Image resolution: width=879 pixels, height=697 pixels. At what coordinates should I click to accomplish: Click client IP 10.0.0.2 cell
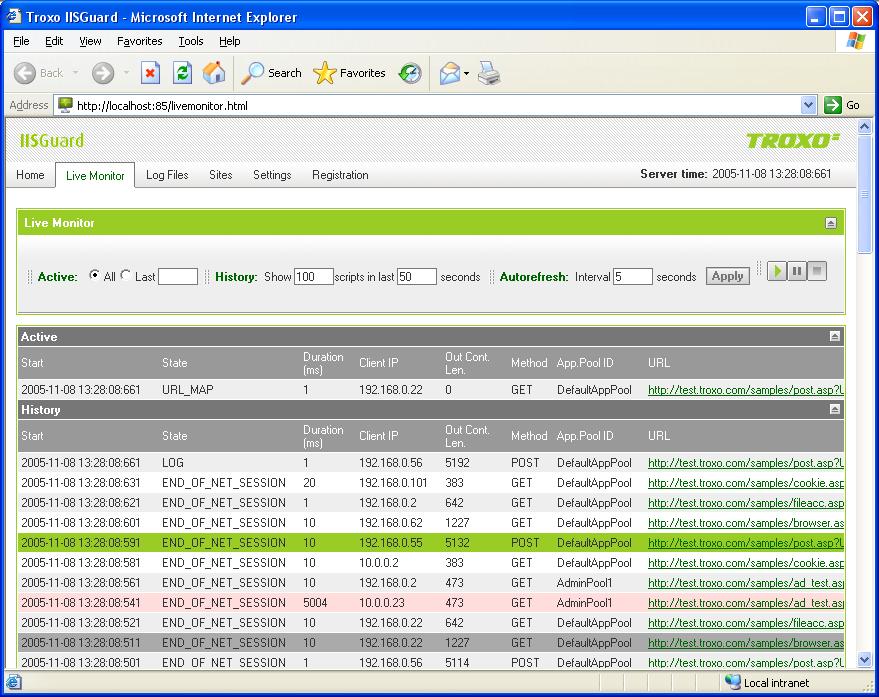click(x=378, y=562)
